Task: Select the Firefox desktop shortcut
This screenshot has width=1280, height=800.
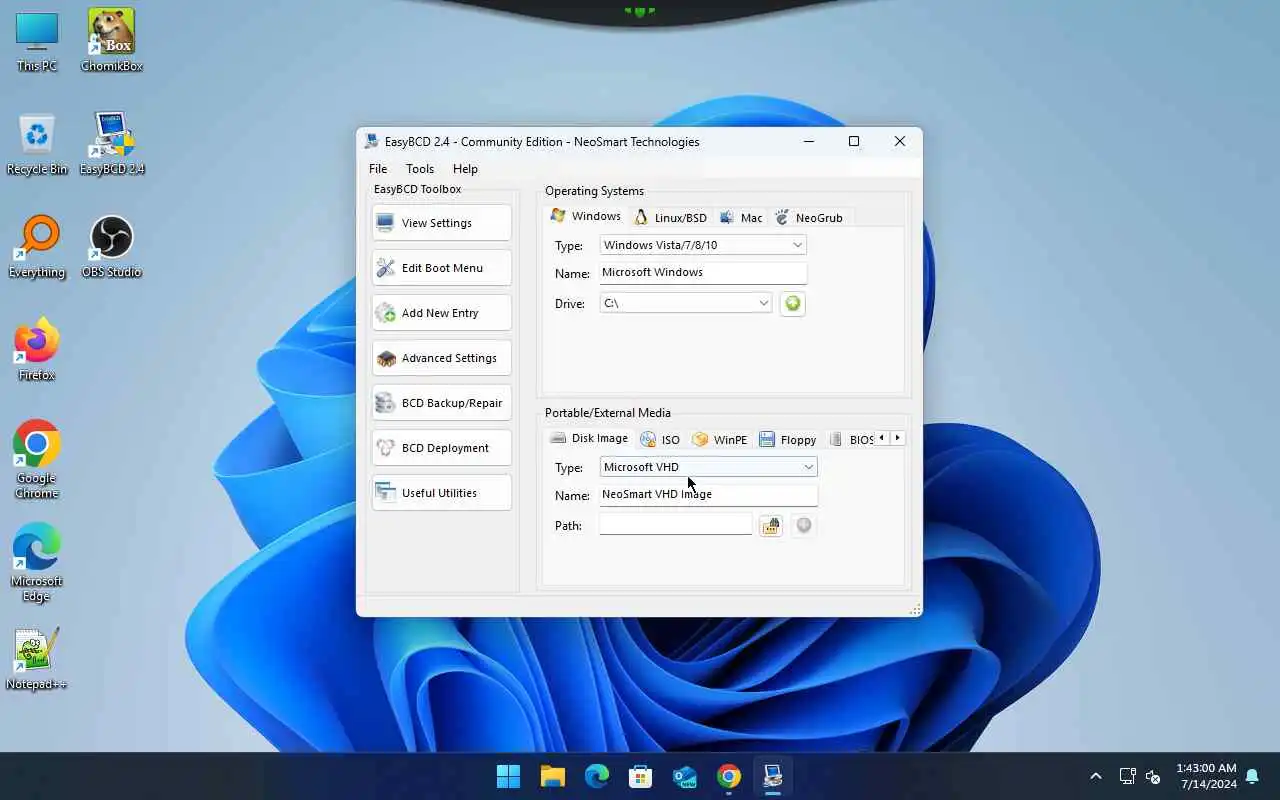Action: click(x=37, y=351)
